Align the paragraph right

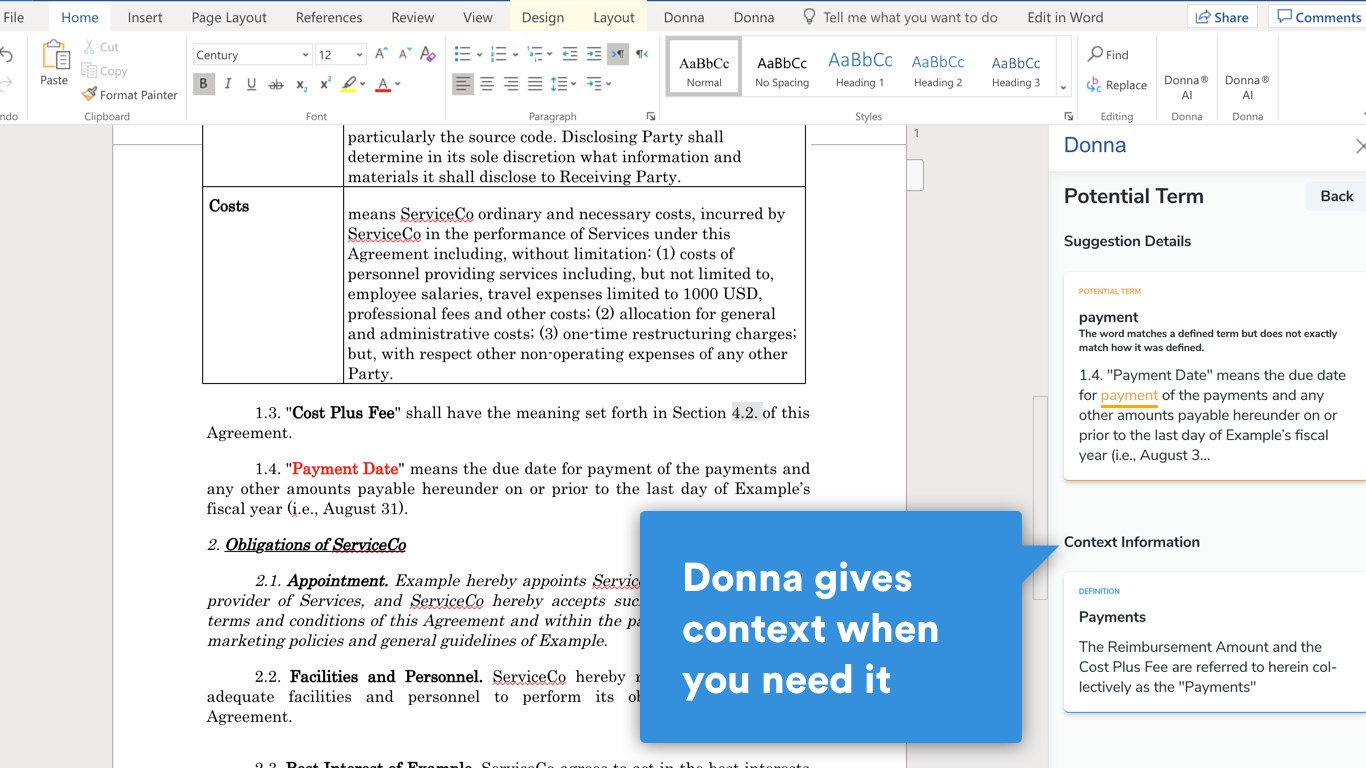(x=511, y=84)
